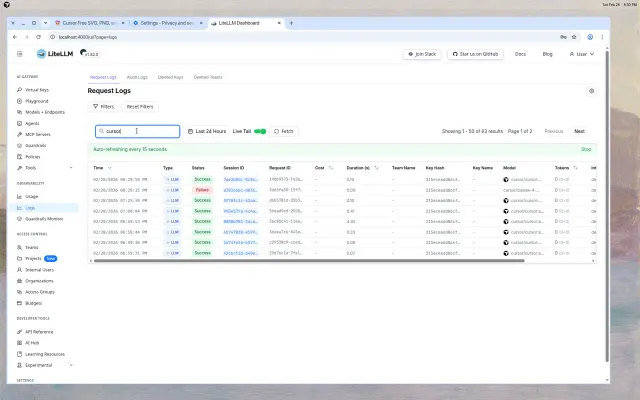
Task: Click the Failure status badge row
Action: click(202, 190)
